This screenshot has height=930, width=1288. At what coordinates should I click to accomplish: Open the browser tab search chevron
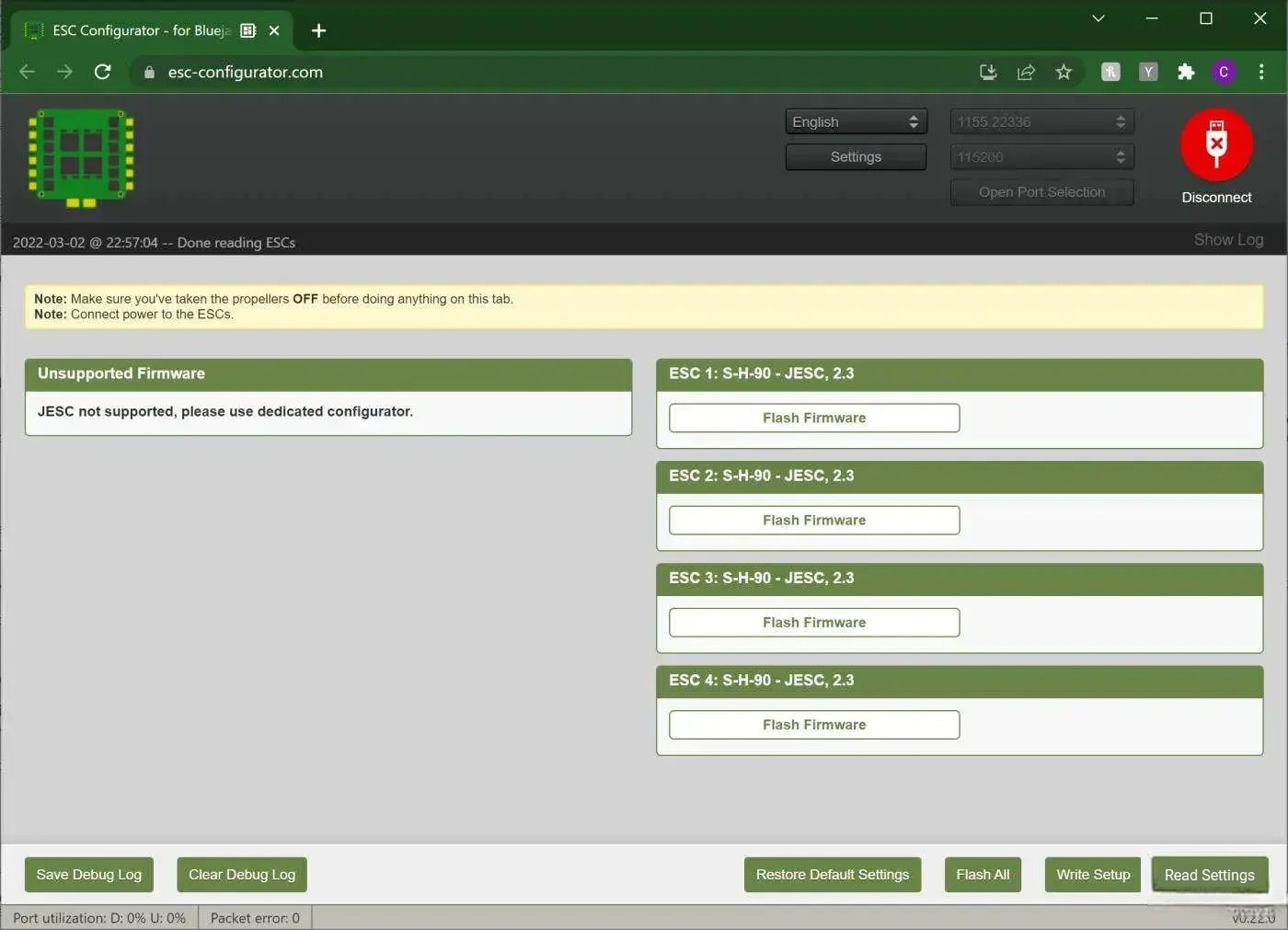pyautogui.click(x=1098, y=18)
